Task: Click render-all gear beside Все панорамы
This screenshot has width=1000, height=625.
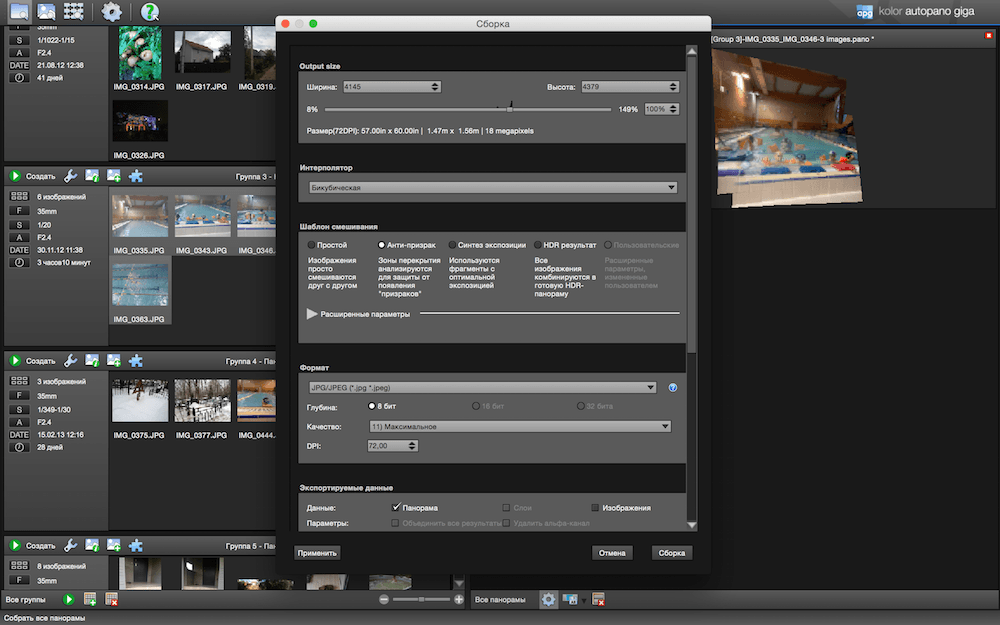Action: [x=548, y=599]
